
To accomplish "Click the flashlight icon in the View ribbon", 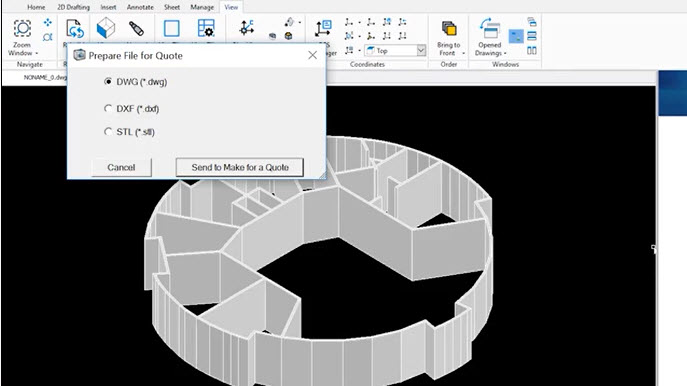I will pos(136,29).
